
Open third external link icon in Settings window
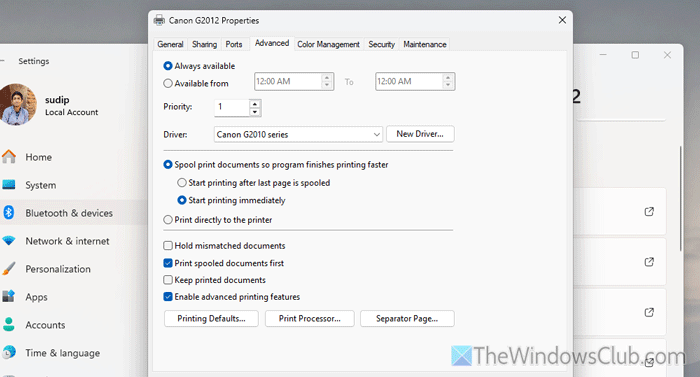(x=649, y=312)
